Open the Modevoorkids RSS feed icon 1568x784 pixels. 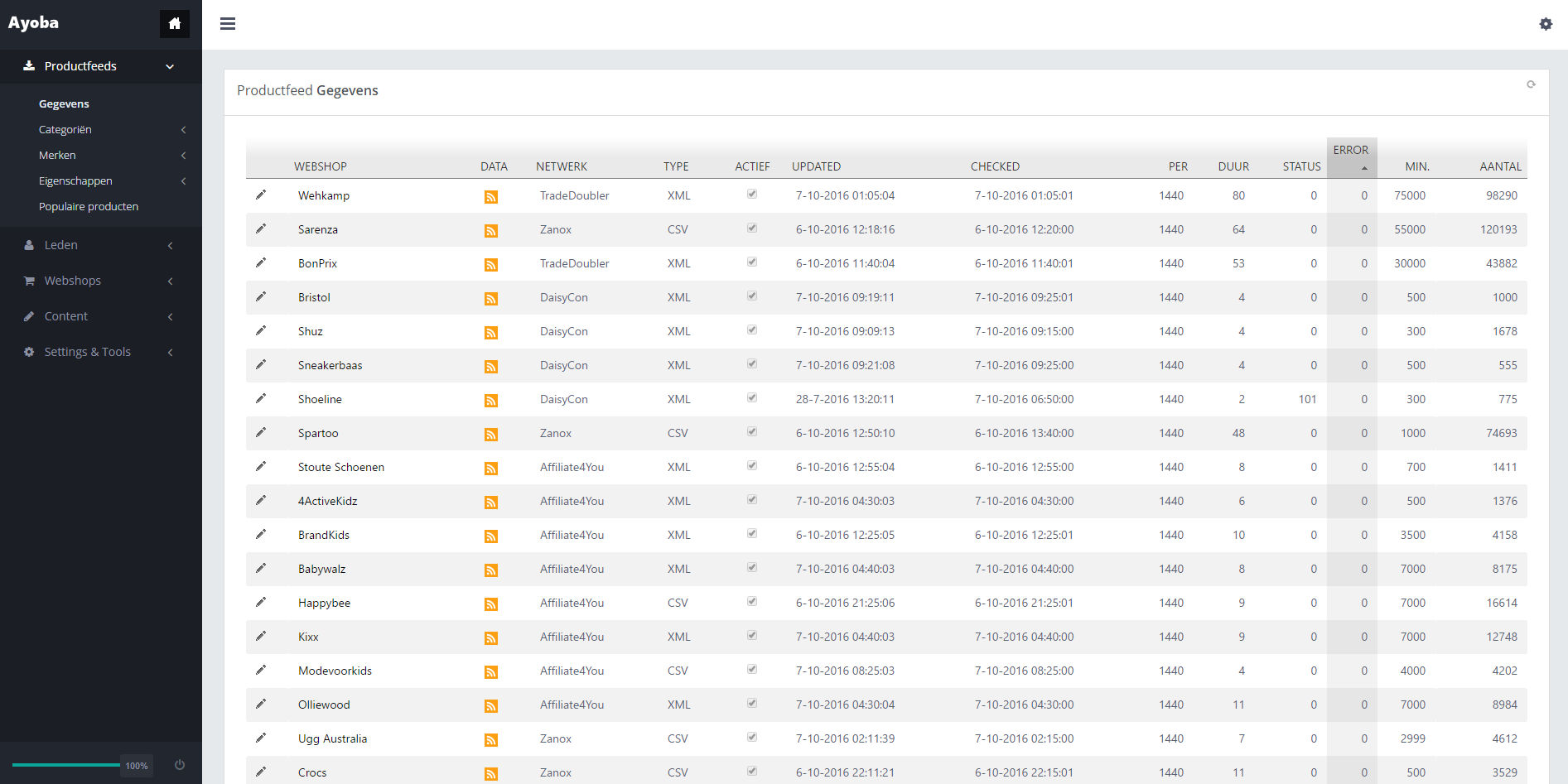(x=491, y=672)
